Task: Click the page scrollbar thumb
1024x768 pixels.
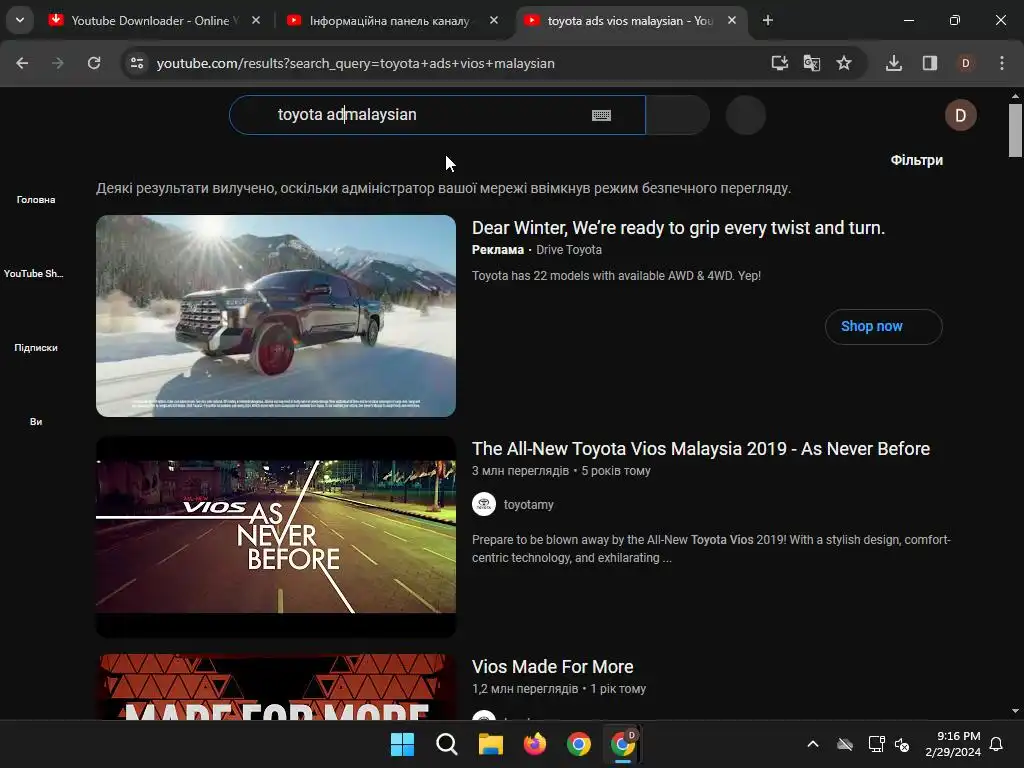Action: point(1015,131)
